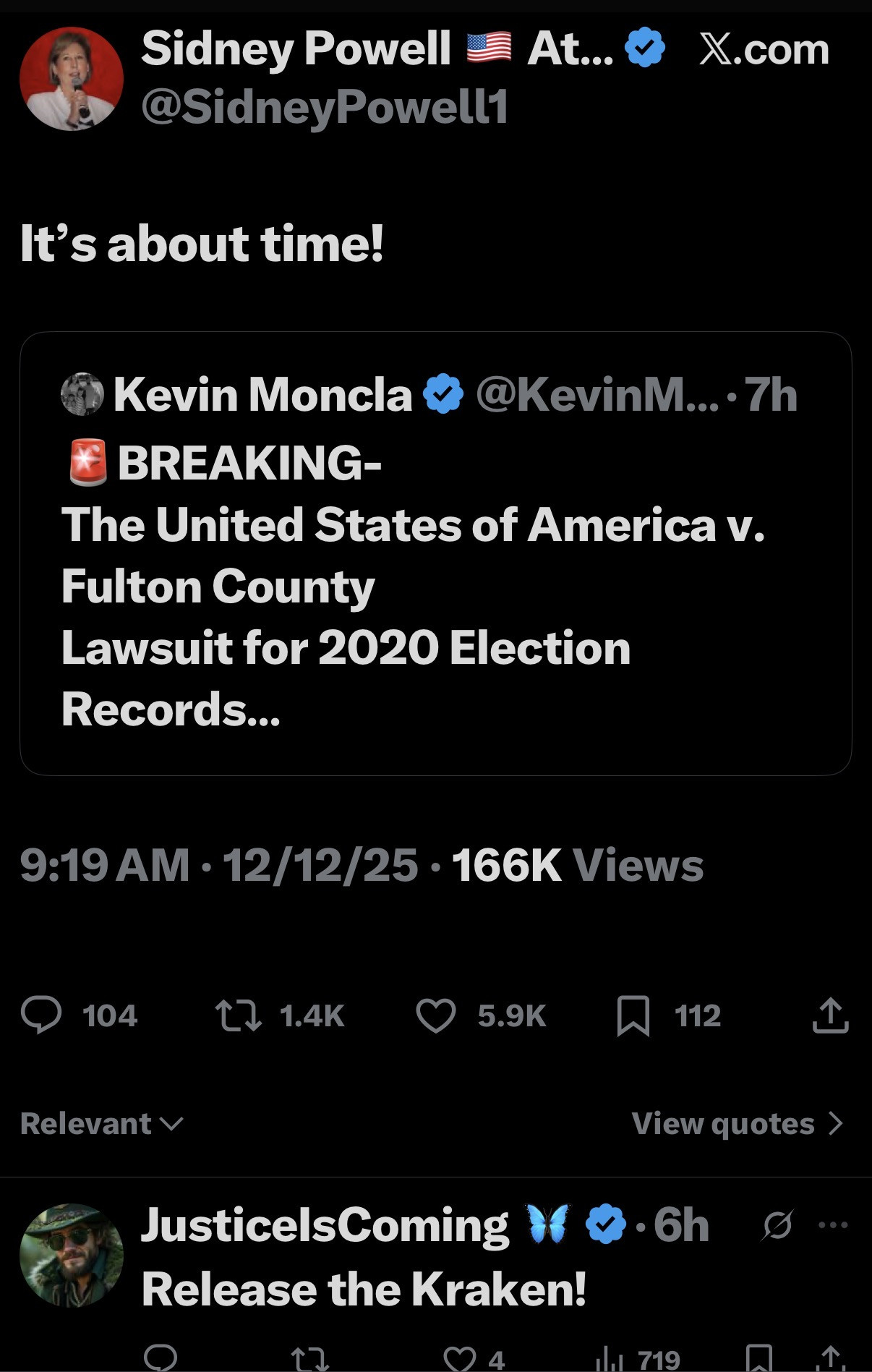
Task: Like the 'Release the Kraken!' reply
Action: [460, 1358]
